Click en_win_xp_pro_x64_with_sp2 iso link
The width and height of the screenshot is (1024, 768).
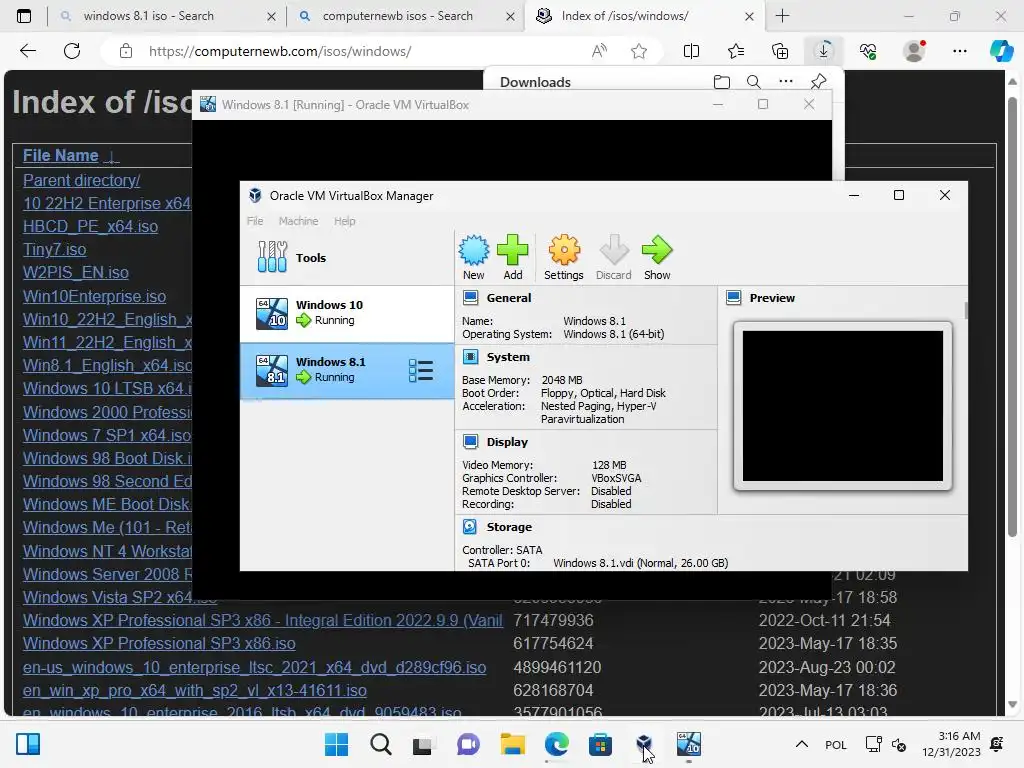pos(195,690)
